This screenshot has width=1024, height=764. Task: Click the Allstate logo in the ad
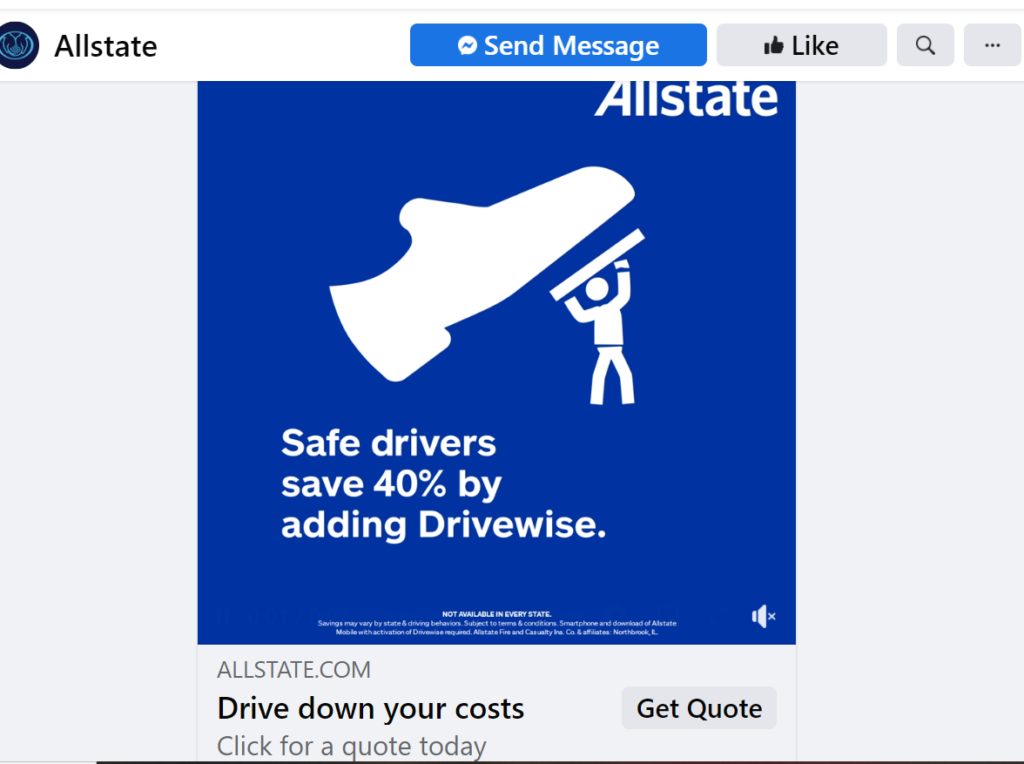click(x=686, y=99)
